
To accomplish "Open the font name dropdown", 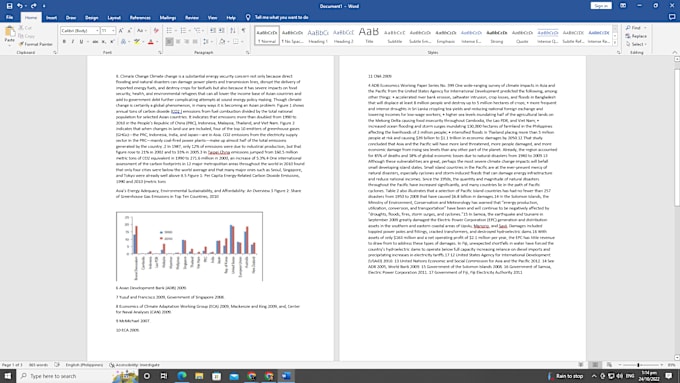I will tap(97, 31).
